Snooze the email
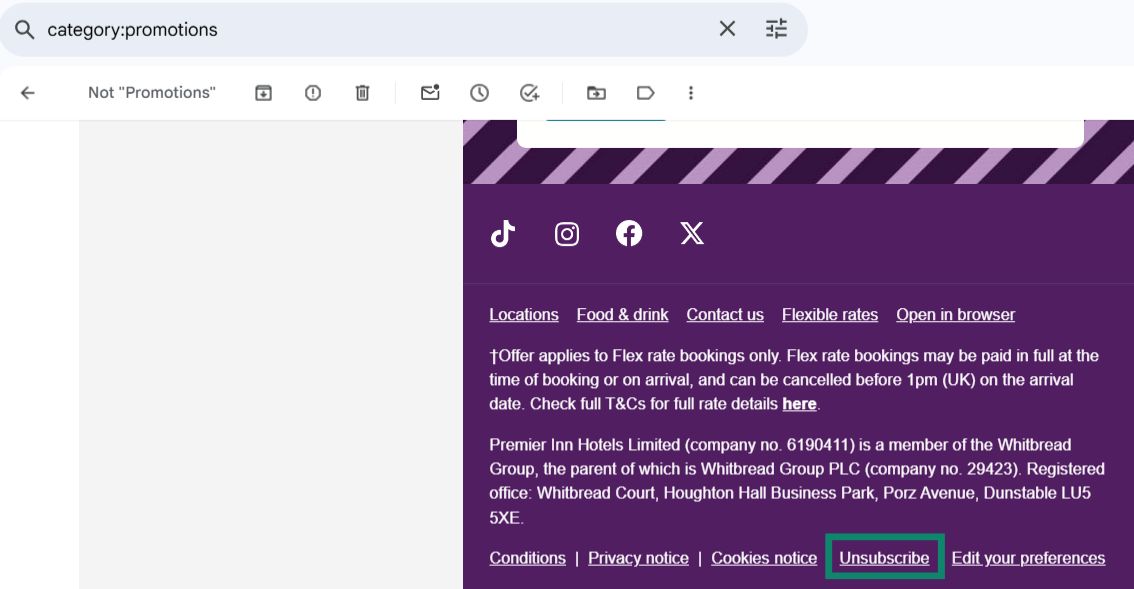Screen dimensions: 1134x589 point(479,92)
